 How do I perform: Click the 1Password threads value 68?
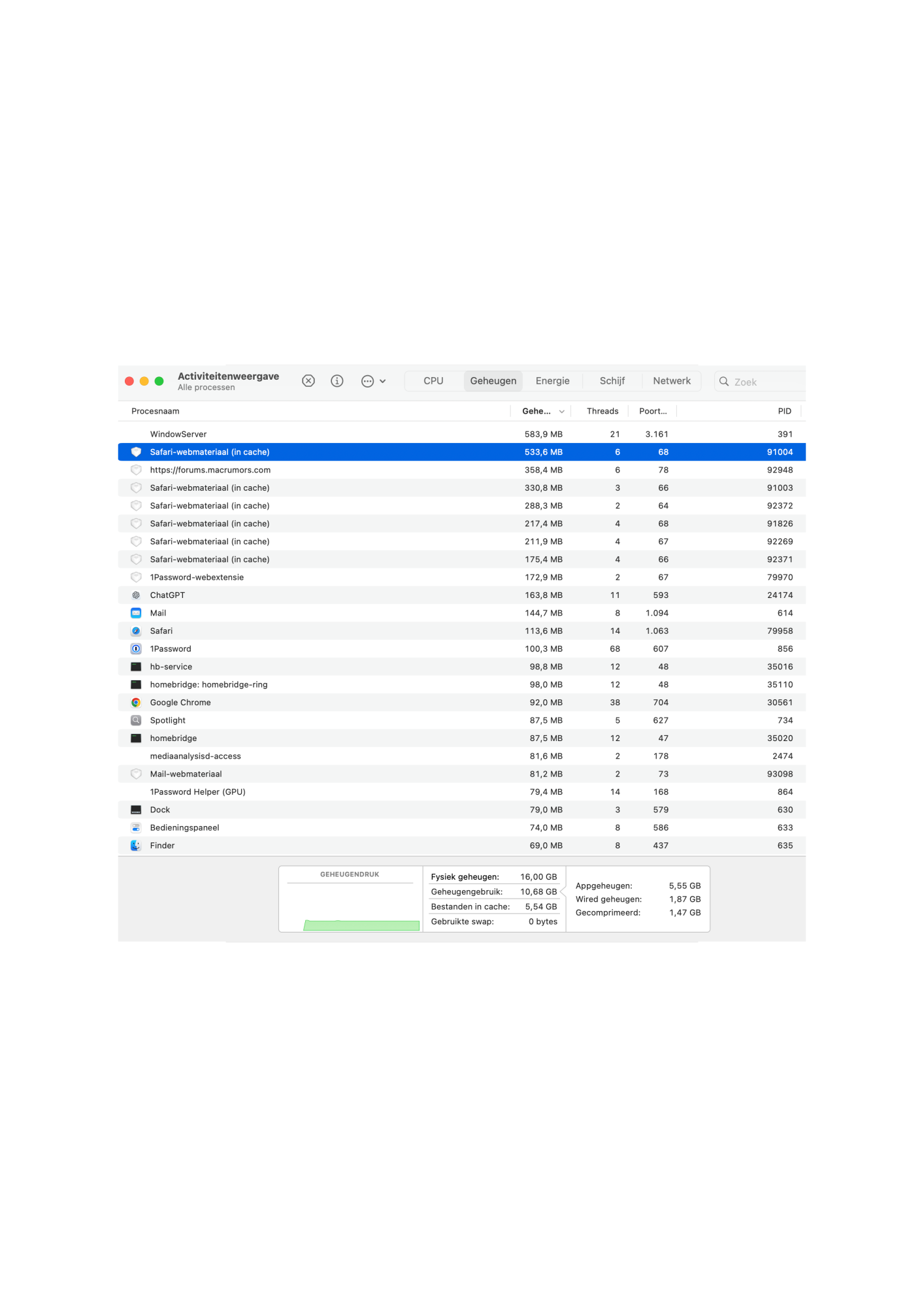(x=615, y=649)
